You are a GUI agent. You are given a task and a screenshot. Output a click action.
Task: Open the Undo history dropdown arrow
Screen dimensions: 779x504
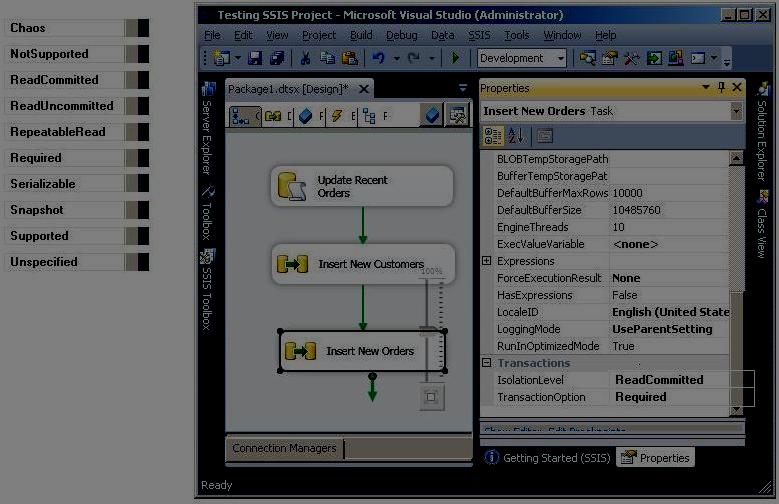pyautogui.click(x=396, y=59)
